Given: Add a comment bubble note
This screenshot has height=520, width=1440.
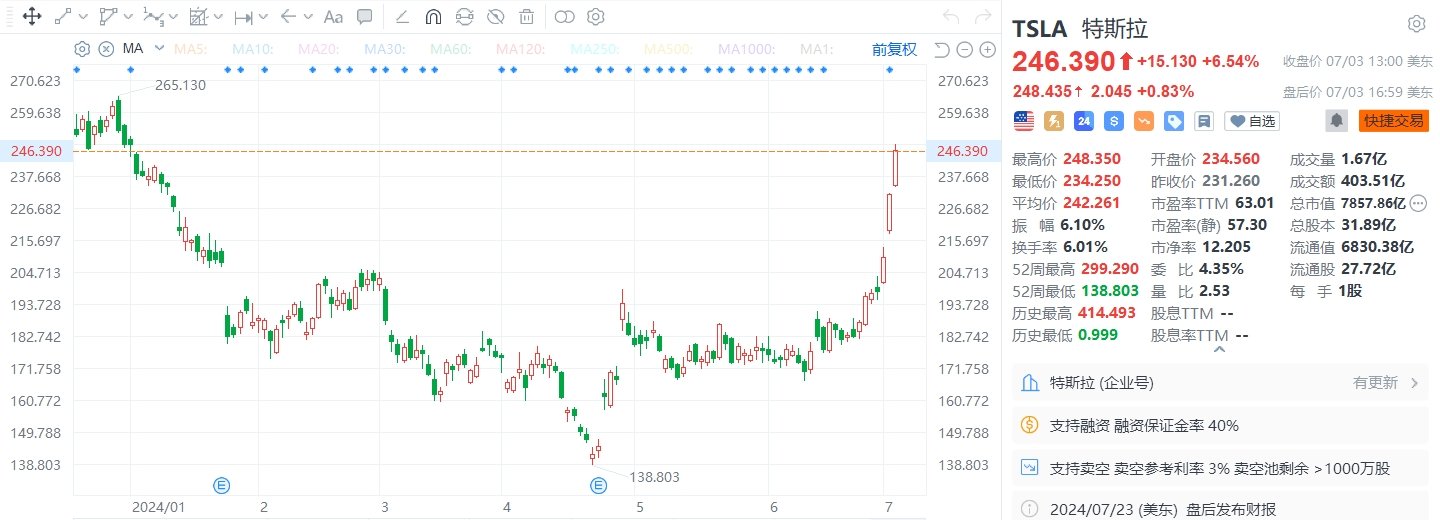Looking at the screenshot, I should (x=365, y=16).
